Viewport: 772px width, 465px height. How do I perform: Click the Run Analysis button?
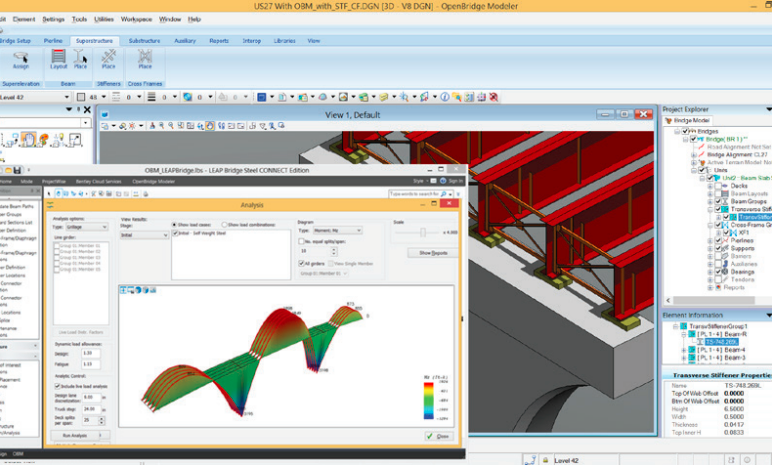pyautogui.click(x=78, y=436)
